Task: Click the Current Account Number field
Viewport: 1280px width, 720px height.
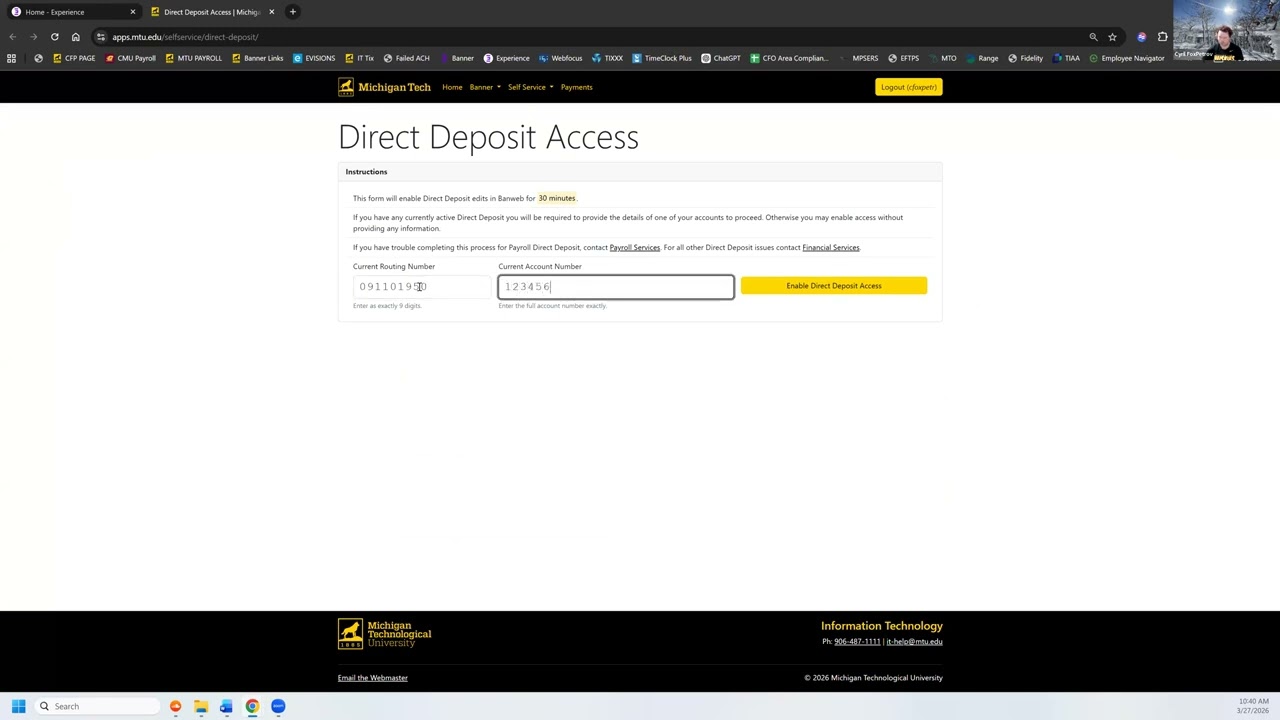Action: click(616, 287)
